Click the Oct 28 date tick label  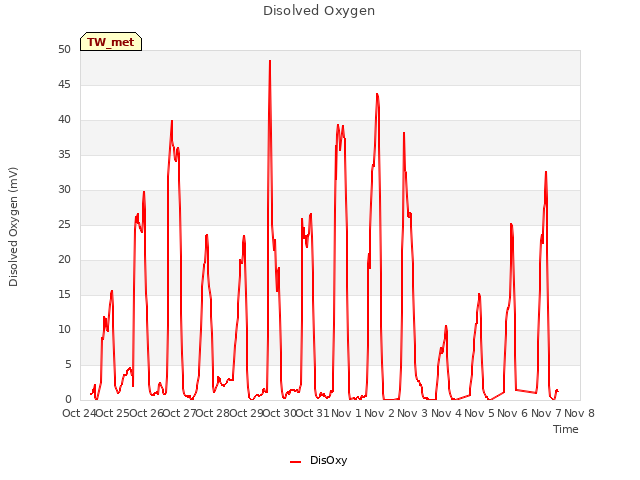(x=213, y=413)
